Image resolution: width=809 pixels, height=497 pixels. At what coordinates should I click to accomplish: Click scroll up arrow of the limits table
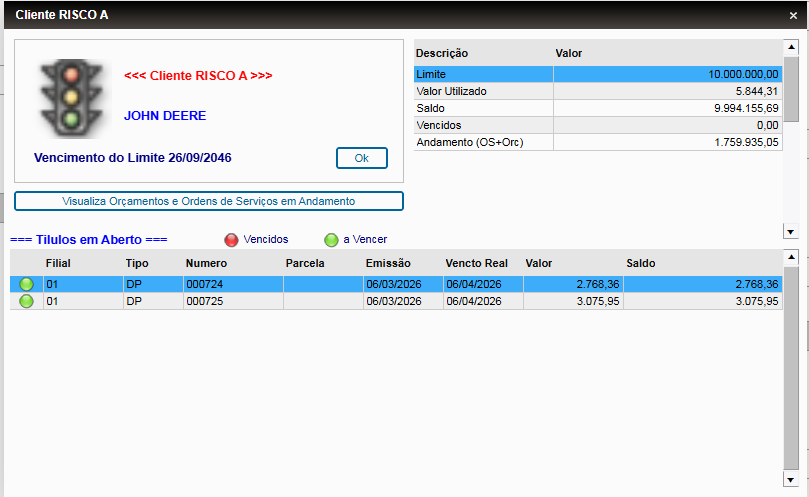(x=791, y=47)
